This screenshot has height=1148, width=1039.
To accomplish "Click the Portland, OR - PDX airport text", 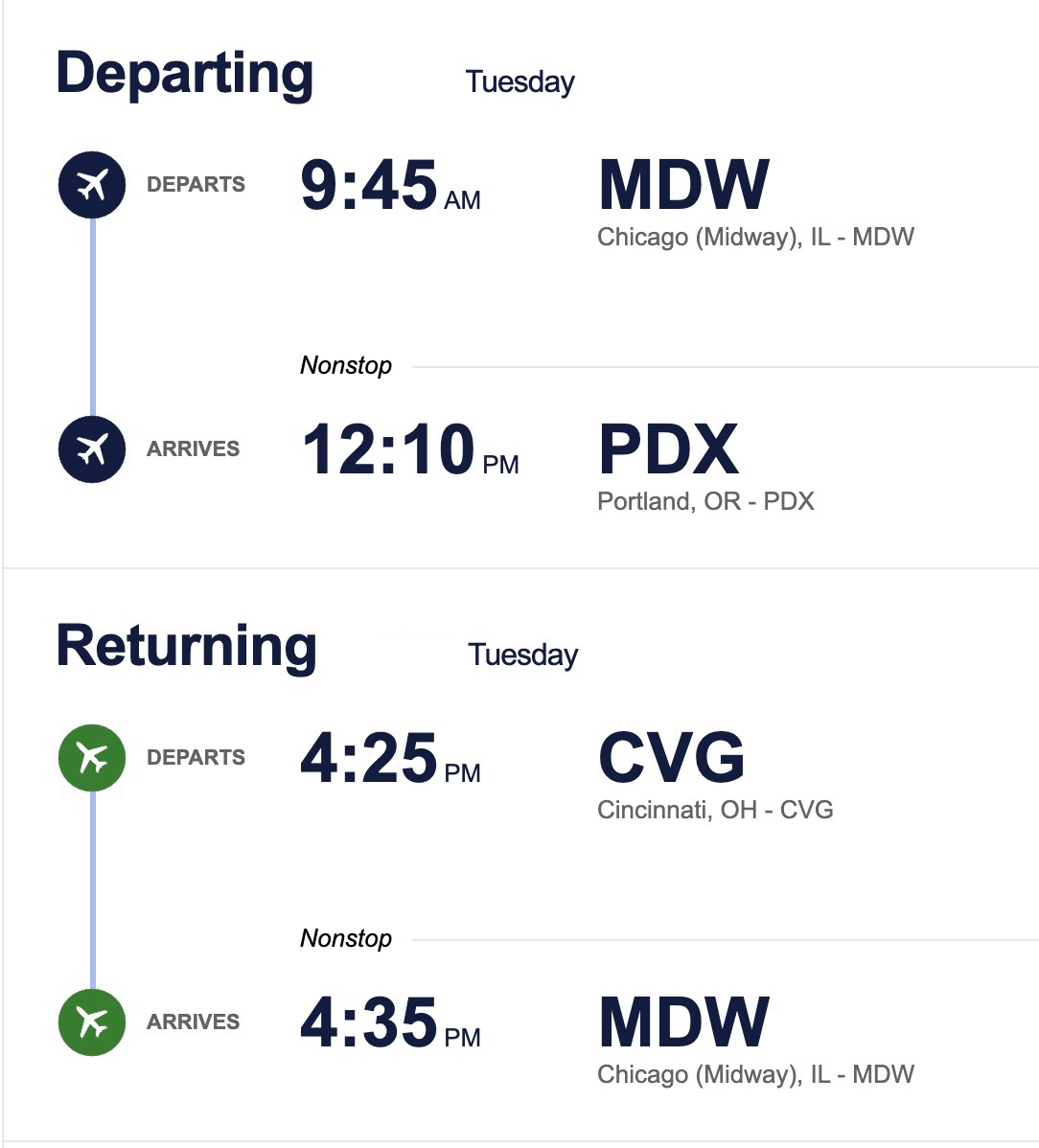I will [x=705, y=501].
